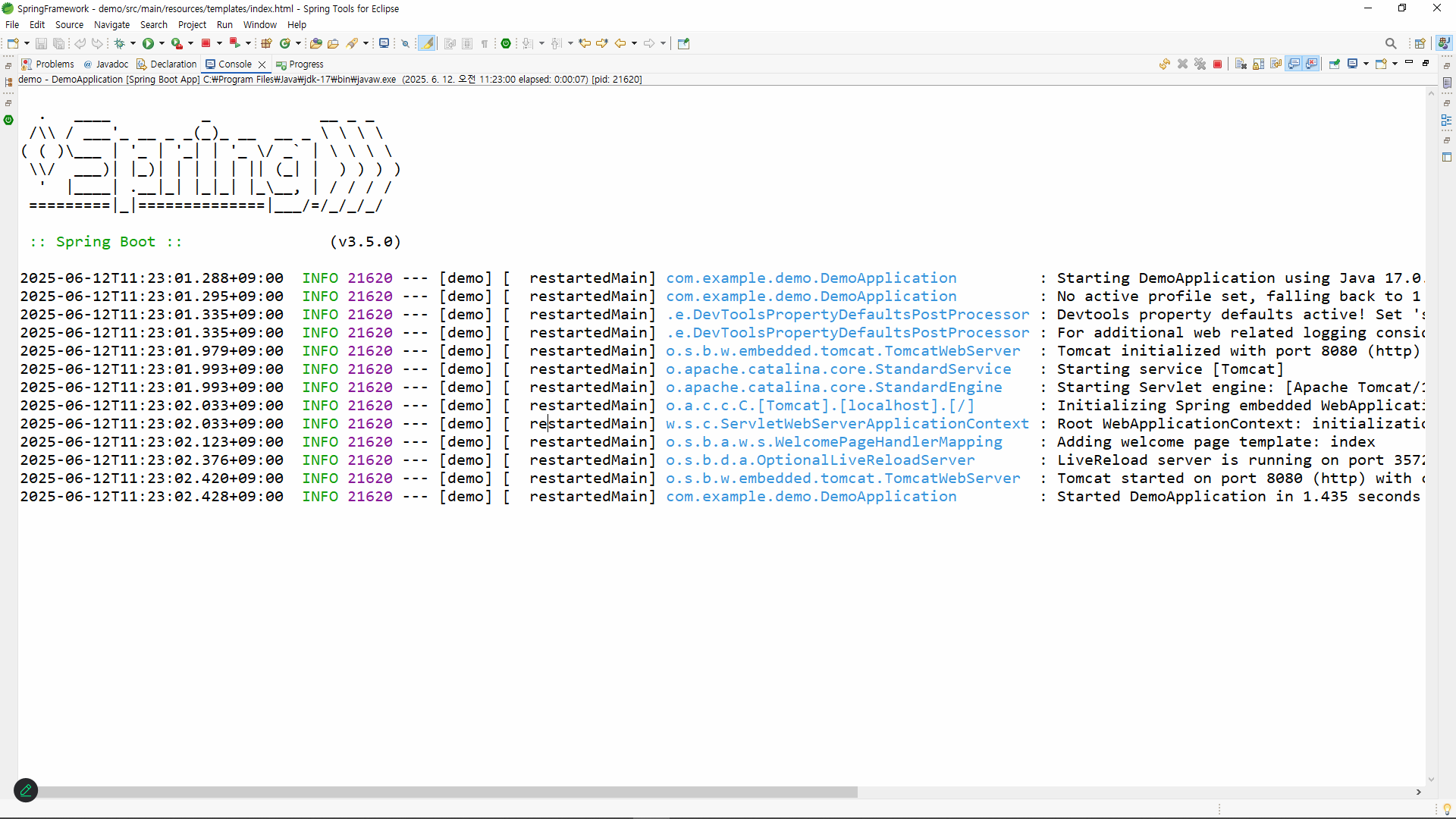Toggle Show Console When Standard Out Changes
Image resolution: width=1456 pixels, height=819 pixels.
pos(1294,64)
